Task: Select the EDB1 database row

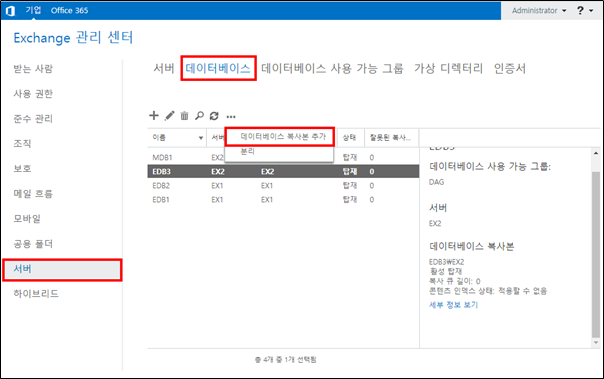Action: pos(283,200)
